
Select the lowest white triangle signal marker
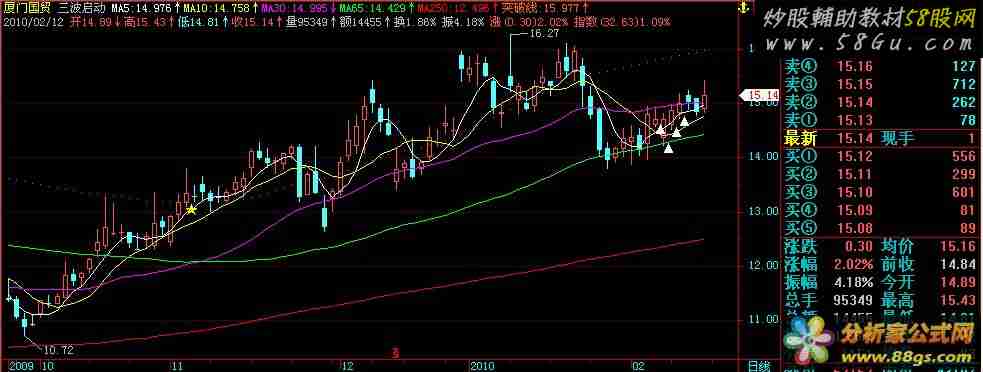tap(669, 148)
